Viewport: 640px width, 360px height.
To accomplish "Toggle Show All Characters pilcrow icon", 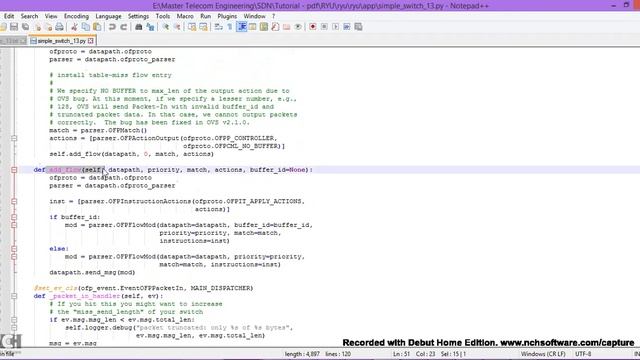I will coord(230,27).
